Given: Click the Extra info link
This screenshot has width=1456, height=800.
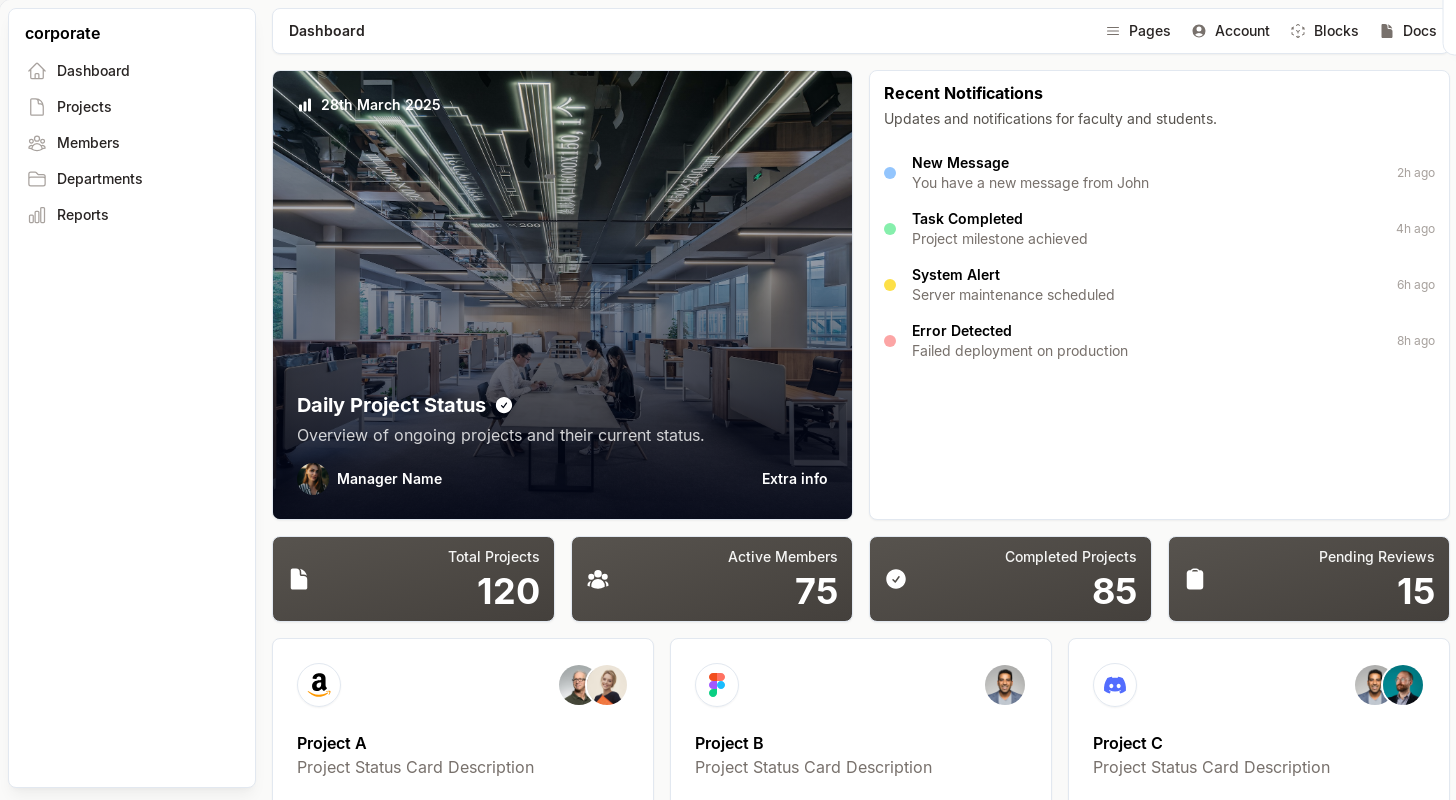Looking at the screenshot, I should click(794, 479).
